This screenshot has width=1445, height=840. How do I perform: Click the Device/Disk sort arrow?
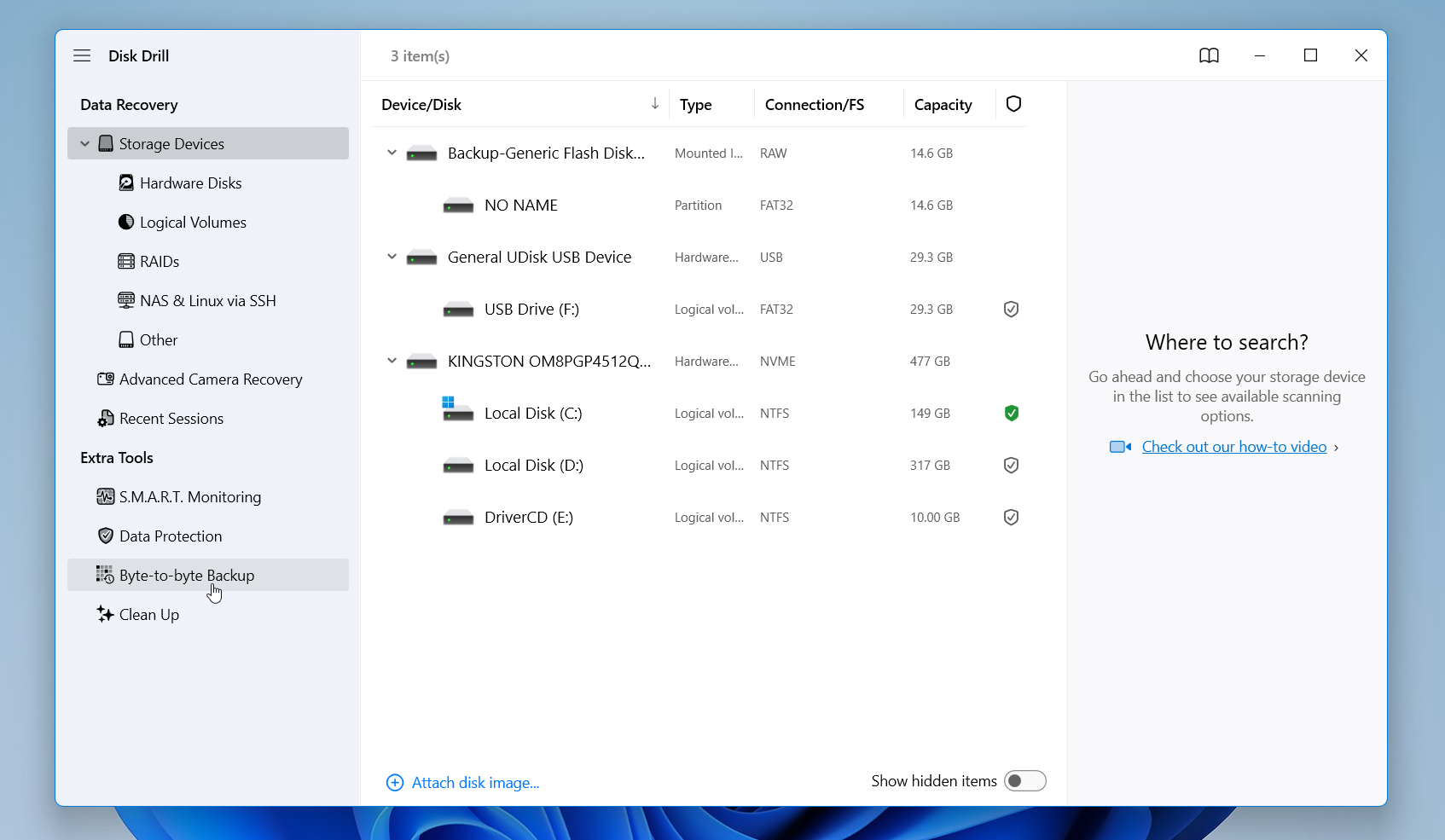654,104
